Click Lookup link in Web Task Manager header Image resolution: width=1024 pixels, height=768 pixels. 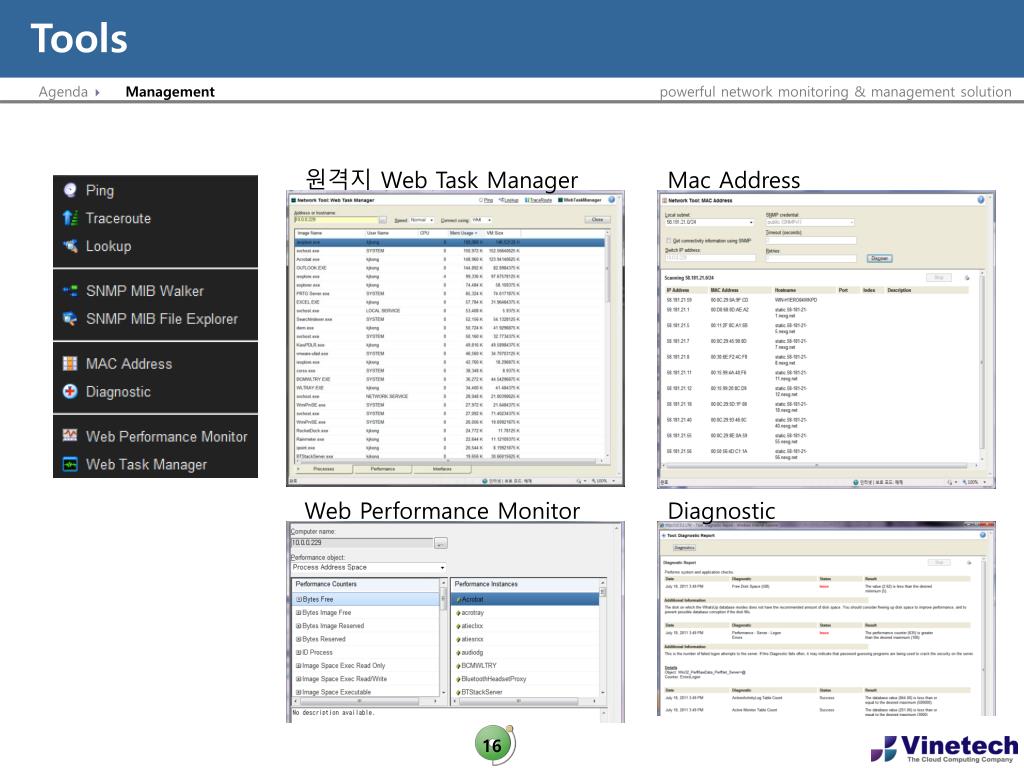(509, 200)
